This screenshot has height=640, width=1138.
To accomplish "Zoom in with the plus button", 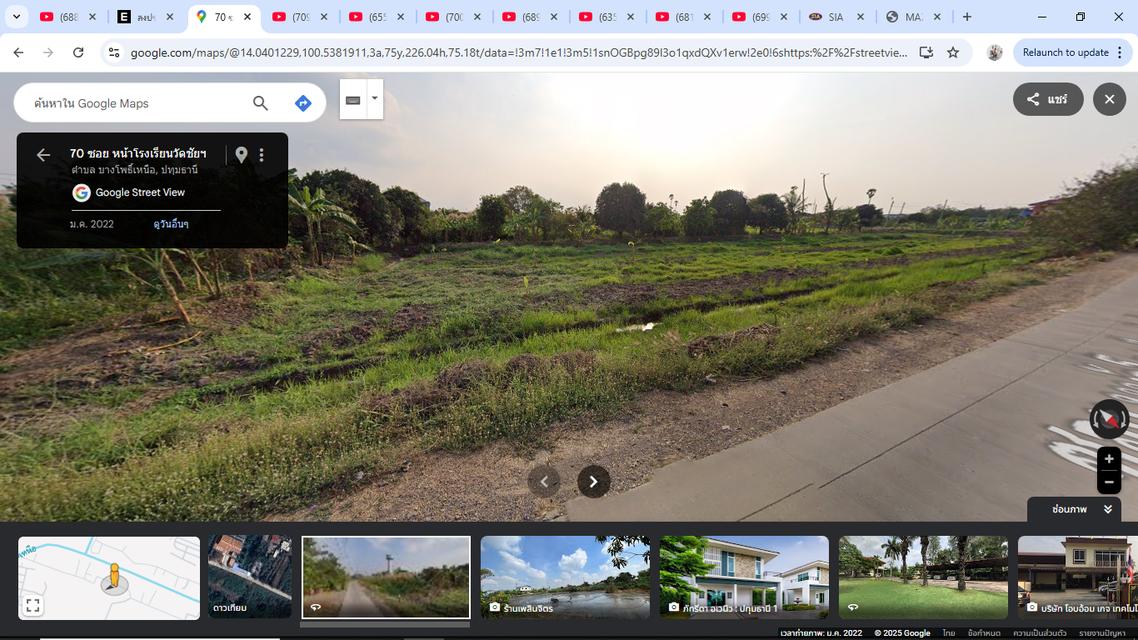I will click(x=1108, y=459).
